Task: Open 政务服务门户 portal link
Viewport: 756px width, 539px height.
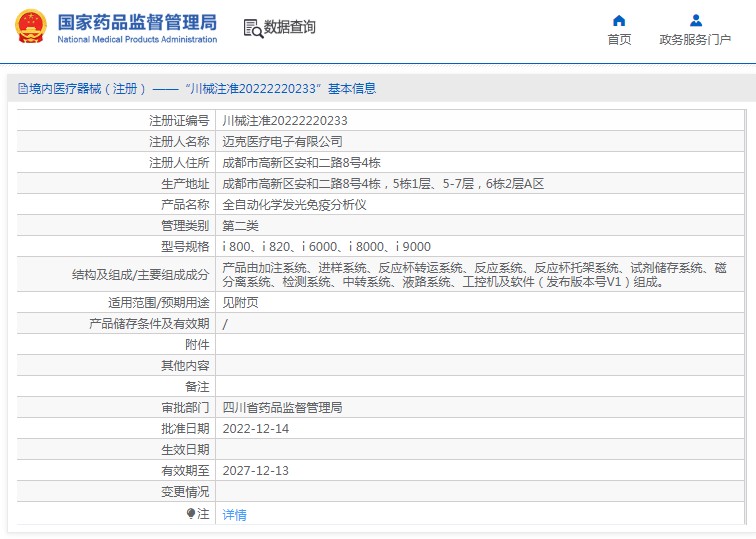Action: point(695,40)
